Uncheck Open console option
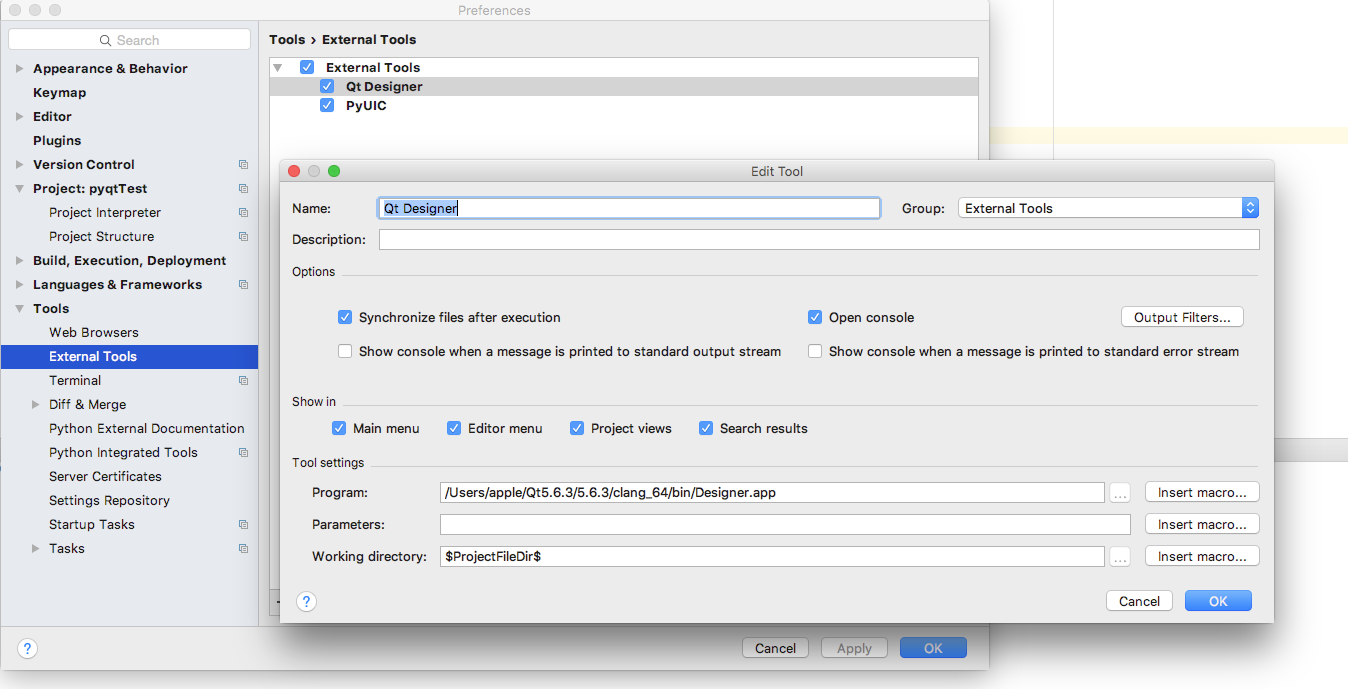This screenshot has width=1348, height=689. coord(815,317)
